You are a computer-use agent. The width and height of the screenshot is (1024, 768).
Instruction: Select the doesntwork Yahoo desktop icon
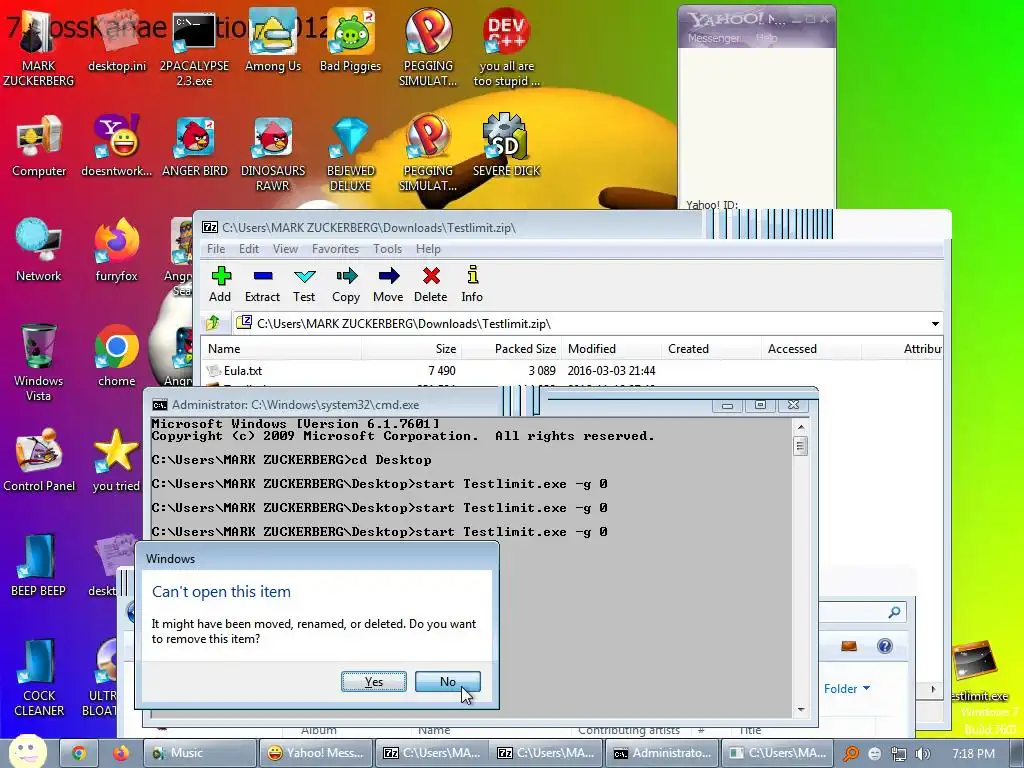point(116,146)
